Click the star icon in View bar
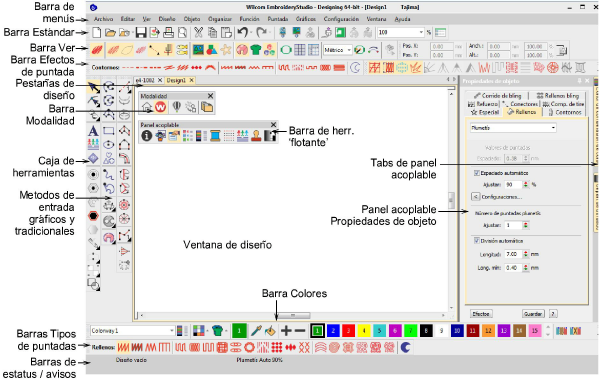 click(x=226, y=50)
